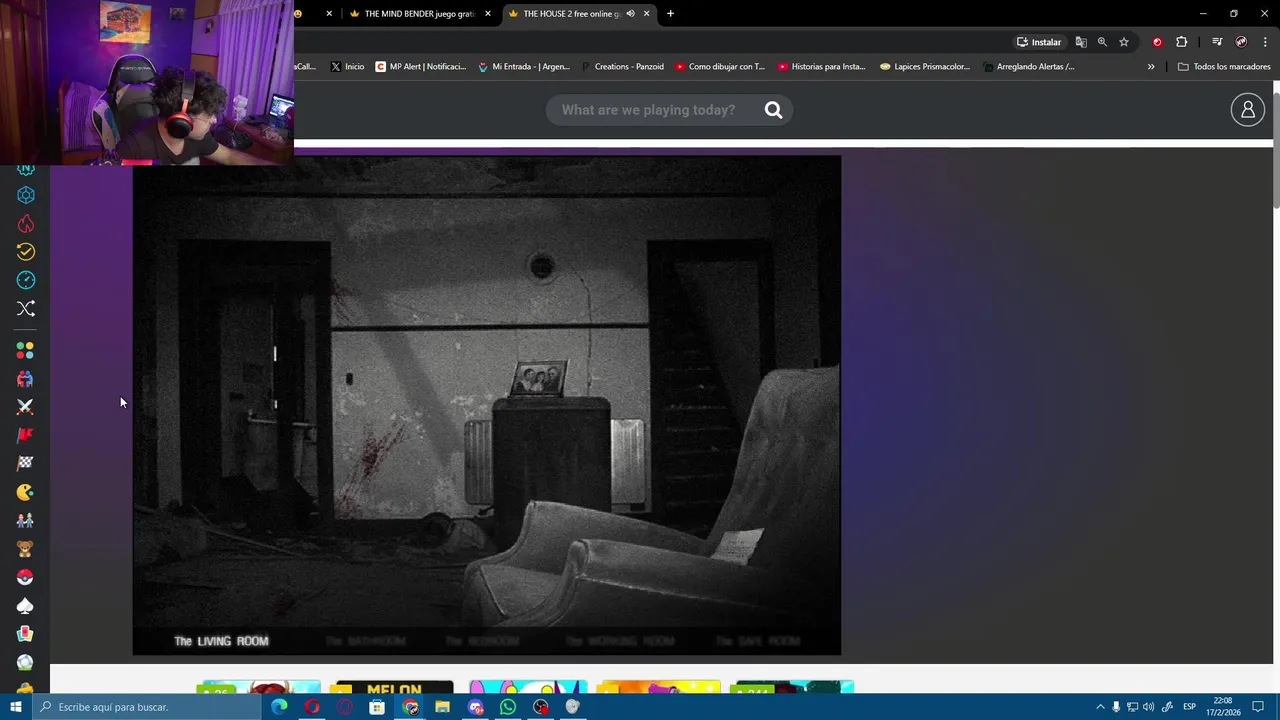1280x720 pixels.
Task: Open the volume control in system tray
Action: [x=1148, y=707]
